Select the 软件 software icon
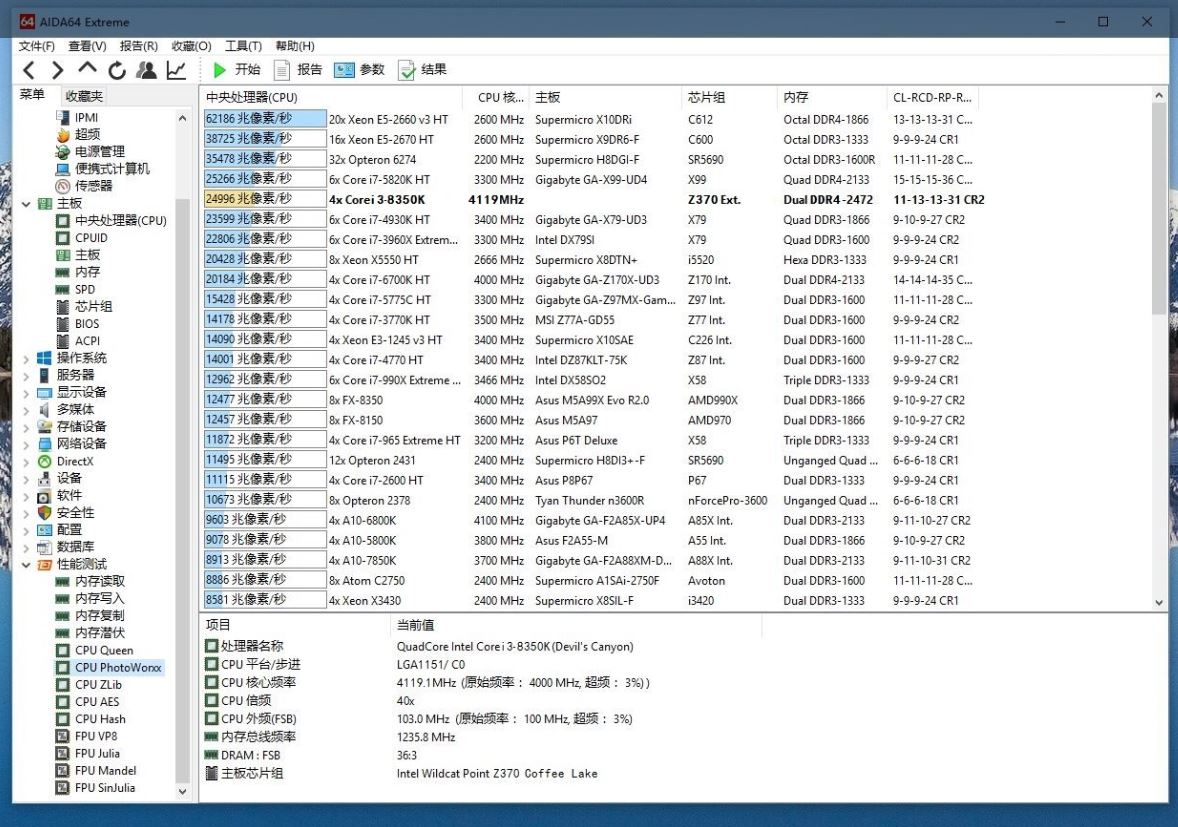Screen dimensions: 1178x827 [44, 496]
